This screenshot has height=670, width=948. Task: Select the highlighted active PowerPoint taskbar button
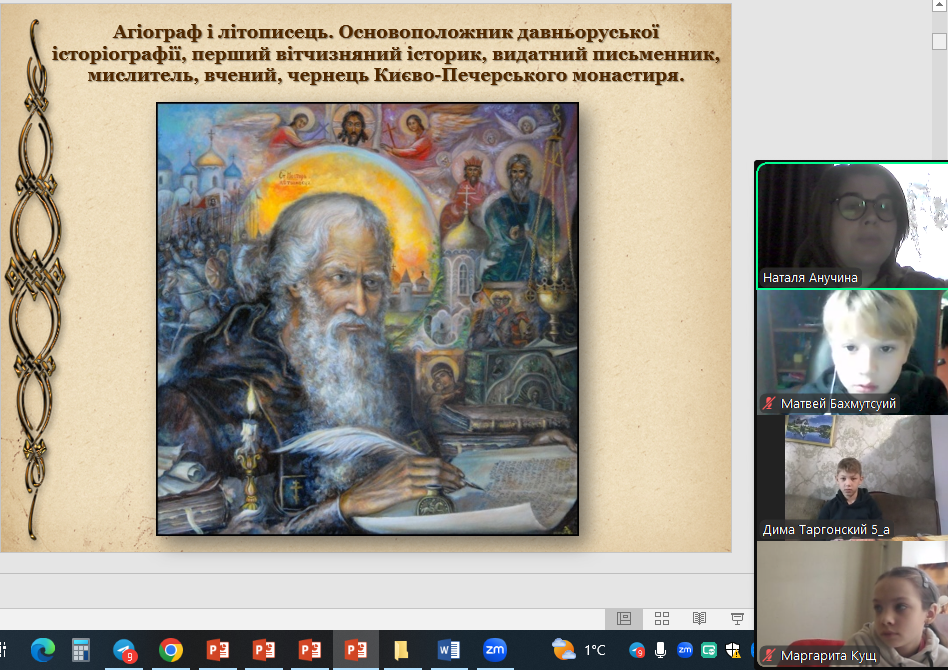(356, 651)
